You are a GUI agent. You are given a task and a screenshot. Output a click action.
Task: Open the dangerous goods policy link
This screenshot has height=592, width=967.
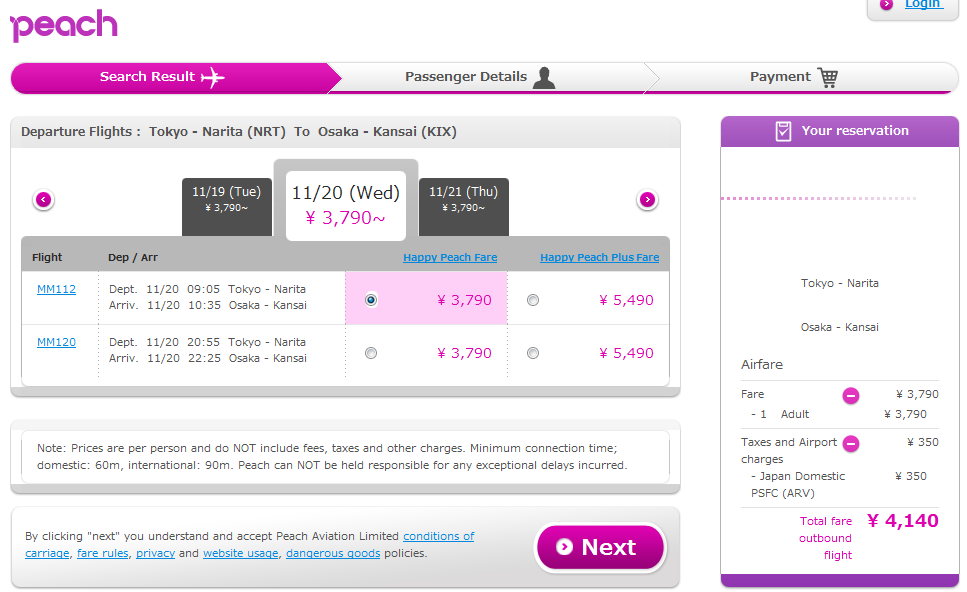pyautogui.click(x=332, y=553)
